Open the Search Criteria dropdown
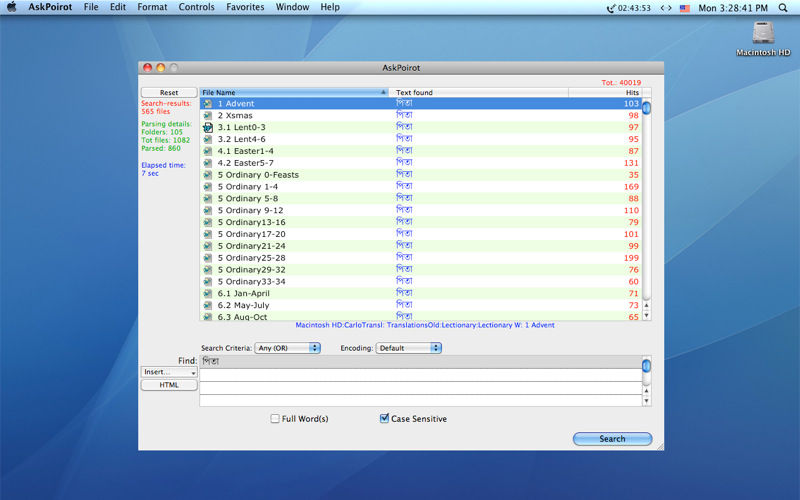Screen dimensions: 800x500 [x=287, y=348]
